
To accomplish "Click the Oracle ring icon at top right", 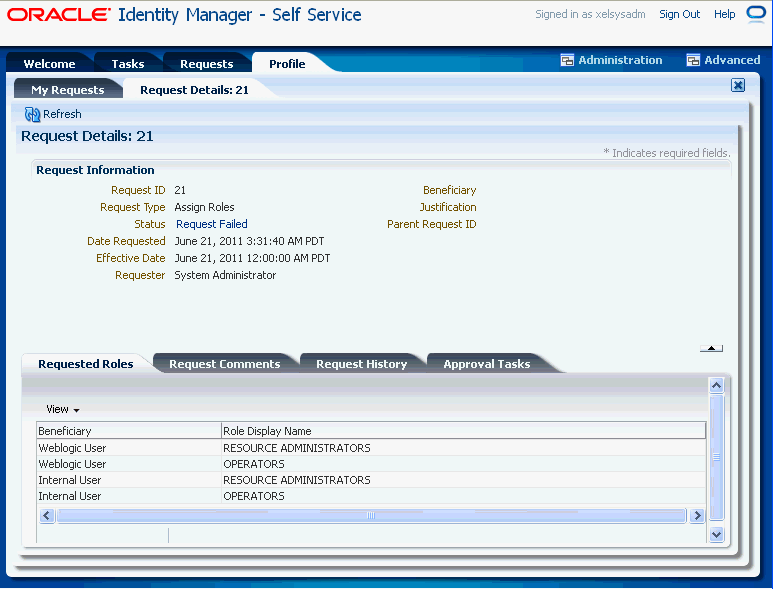I will (x=756, y=14).
